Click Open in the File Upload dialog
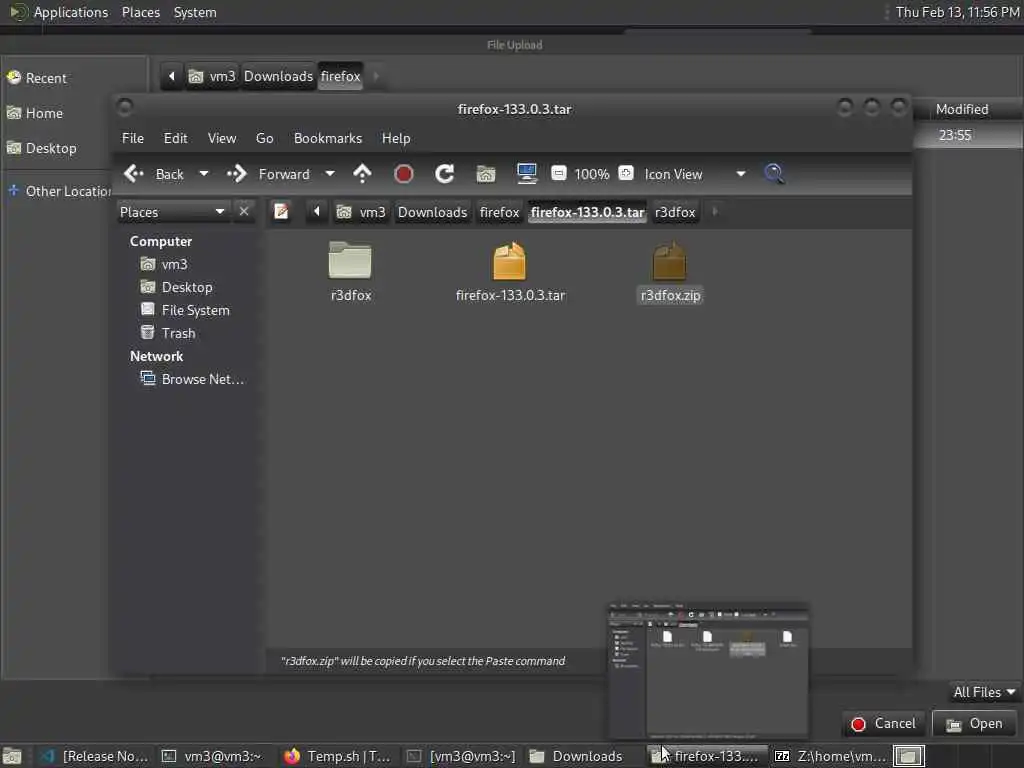The width and height of the screenshot is (1024, 768). pyautogui.click(x=974, y=724)
